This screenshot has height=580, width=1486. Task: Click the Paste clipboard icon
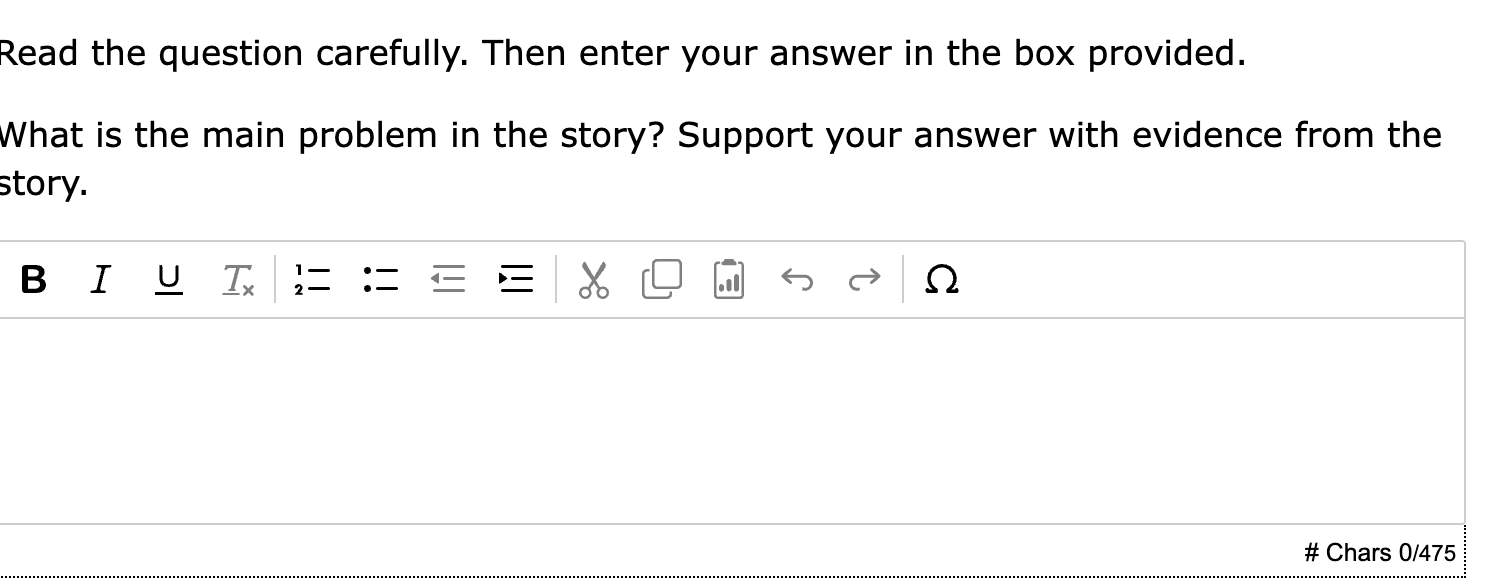727,281
